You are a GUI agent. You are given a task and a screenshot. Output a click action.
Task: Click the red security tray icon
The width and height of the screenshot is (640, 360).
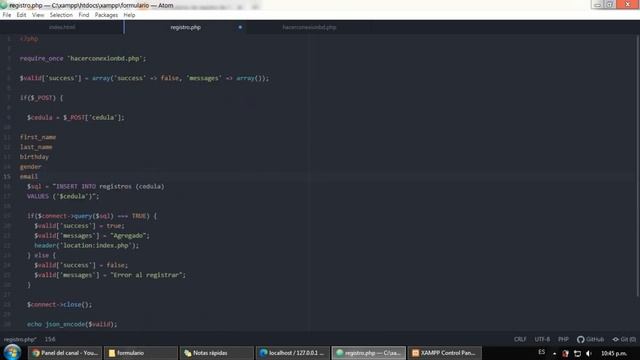[x=565, y=353]
